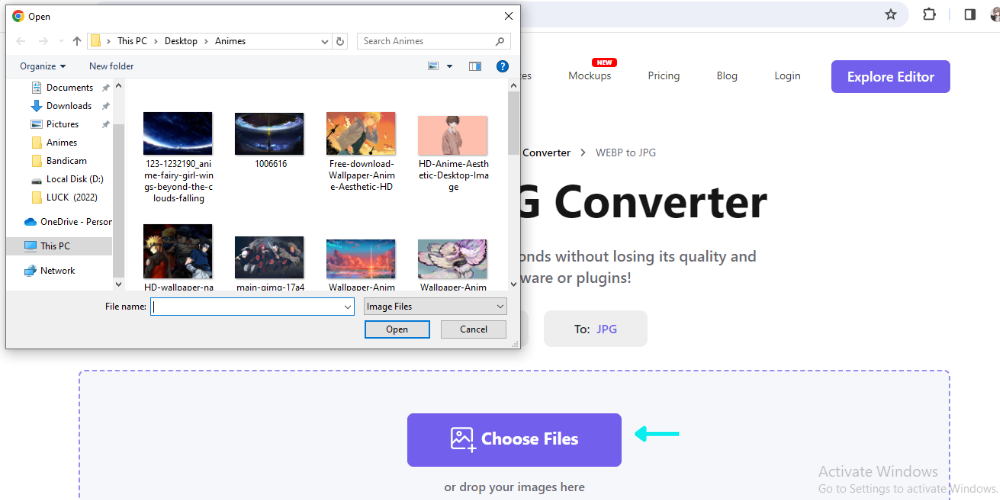Show the preview pane icon
This screenshot has width=1000, height=500.
tap(474, 66)
